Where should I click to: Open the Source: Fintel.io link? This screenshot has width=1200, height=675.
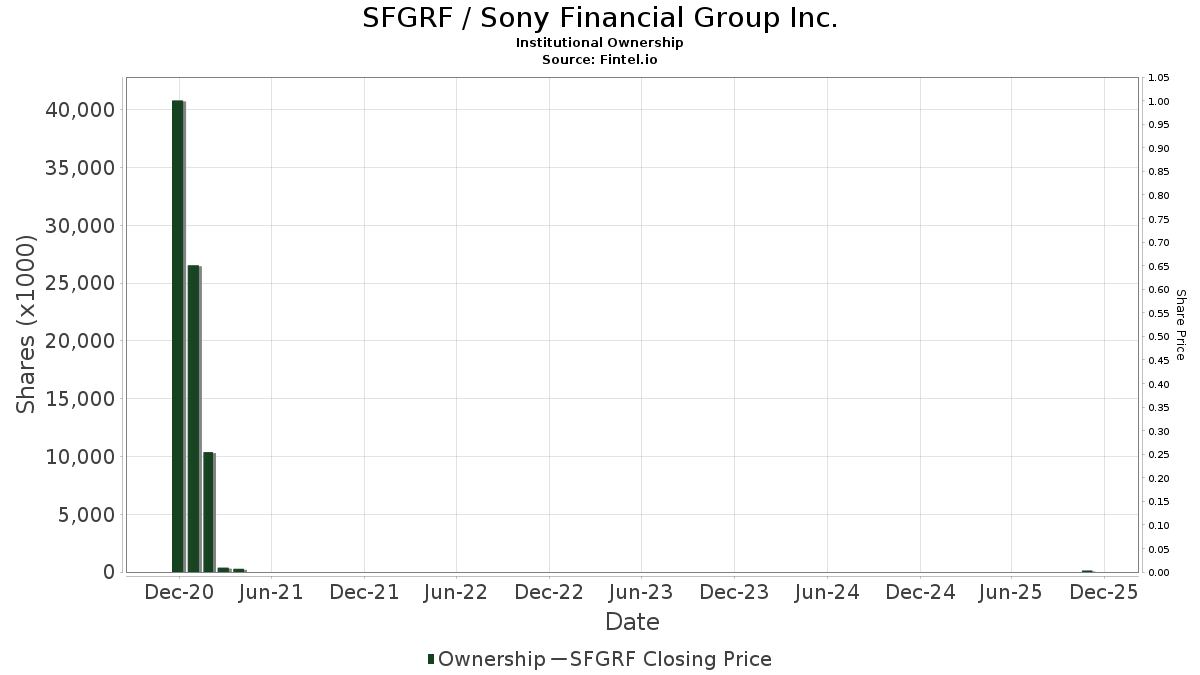(599, 59)
